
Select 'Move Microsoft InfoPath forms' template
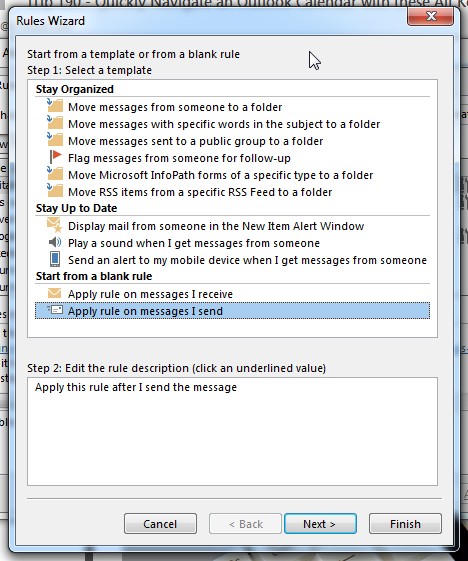[x=220, y=175]
